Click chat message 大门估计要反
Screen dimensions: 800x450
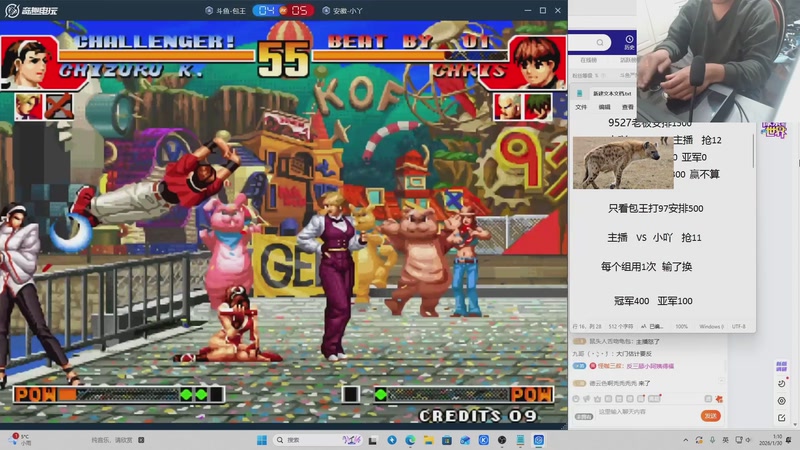[x=634, y=354]
